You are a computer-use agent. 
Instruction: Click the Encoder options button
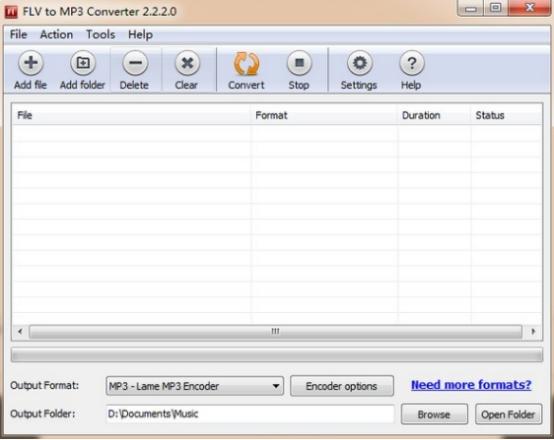click(342, 386)
